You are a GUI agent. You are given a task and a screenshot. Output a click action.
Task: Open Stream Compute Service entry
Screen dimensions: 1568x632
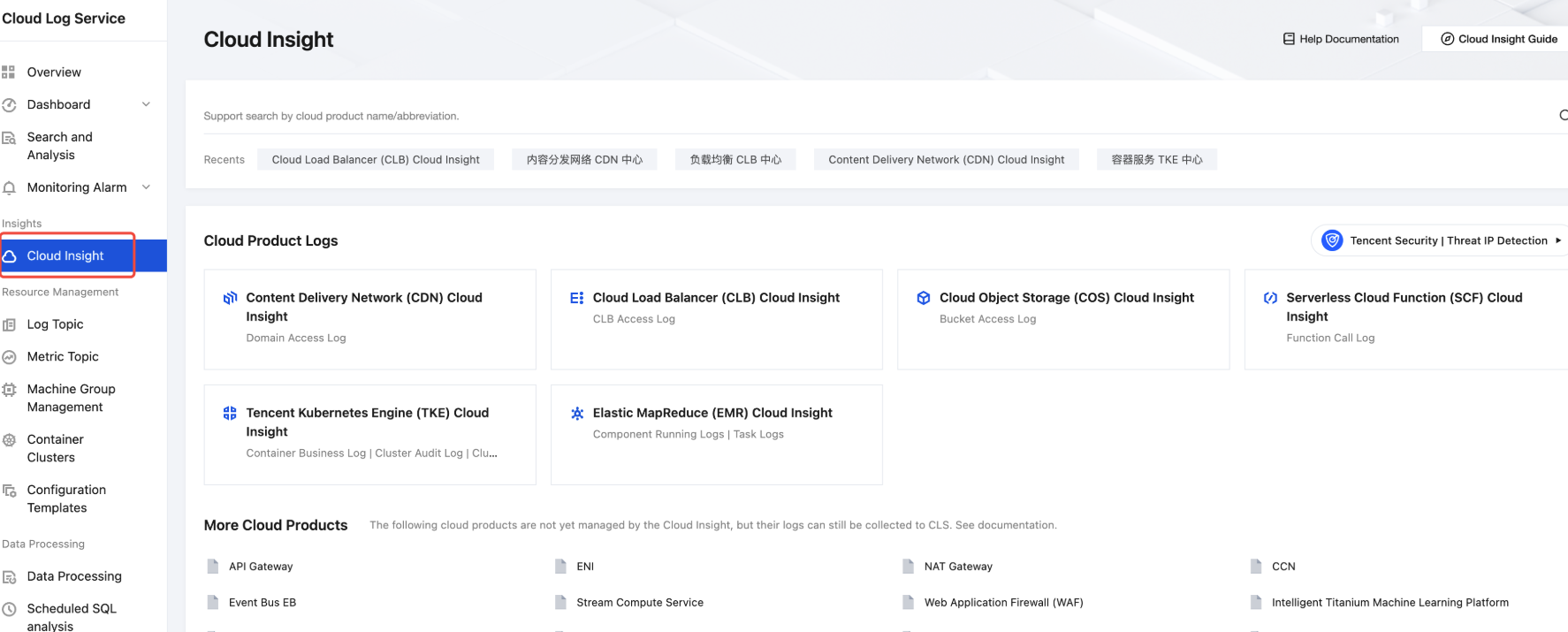click(x=639, y=603)
